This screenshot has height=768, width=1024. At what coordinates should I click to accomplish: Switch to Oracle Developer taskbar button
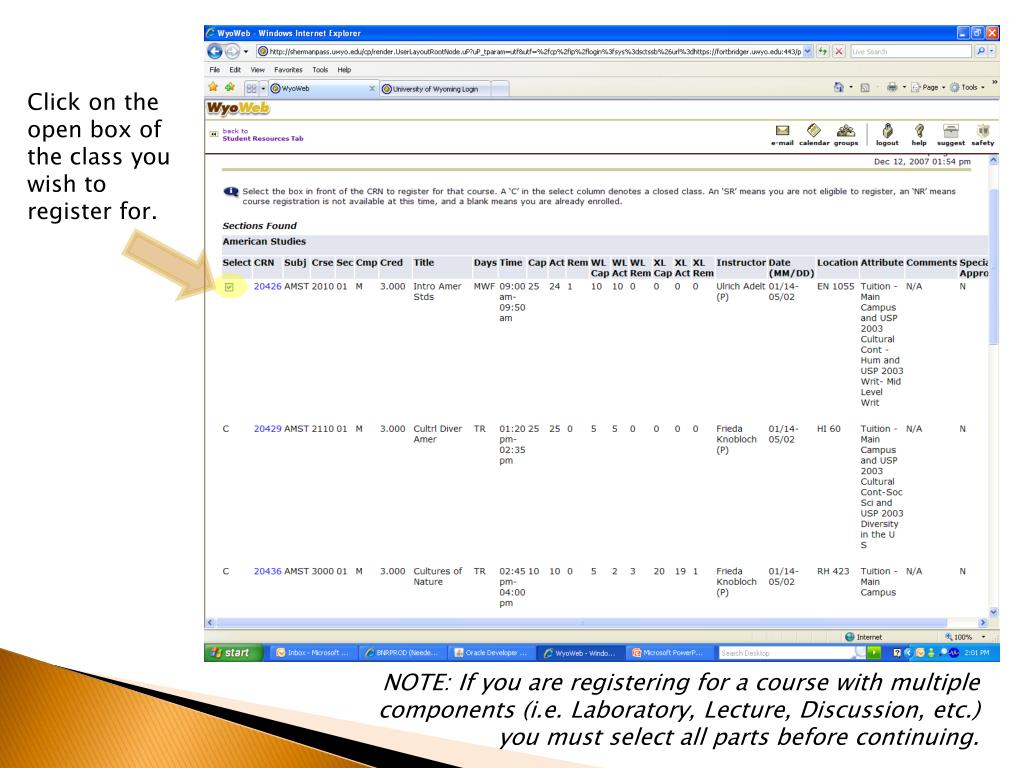(490, 652)
